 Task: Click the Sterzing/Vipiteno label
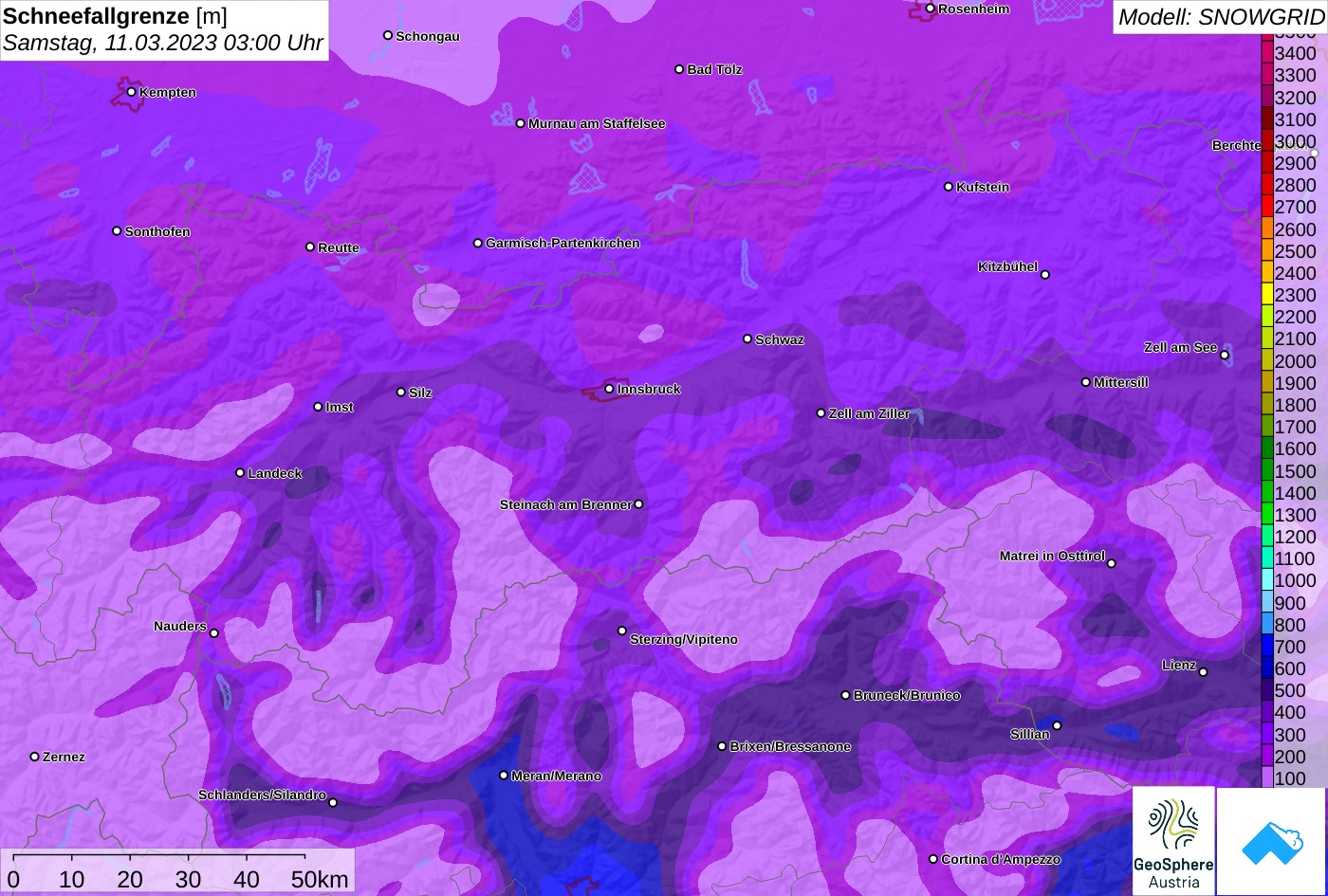click(684, 639)
